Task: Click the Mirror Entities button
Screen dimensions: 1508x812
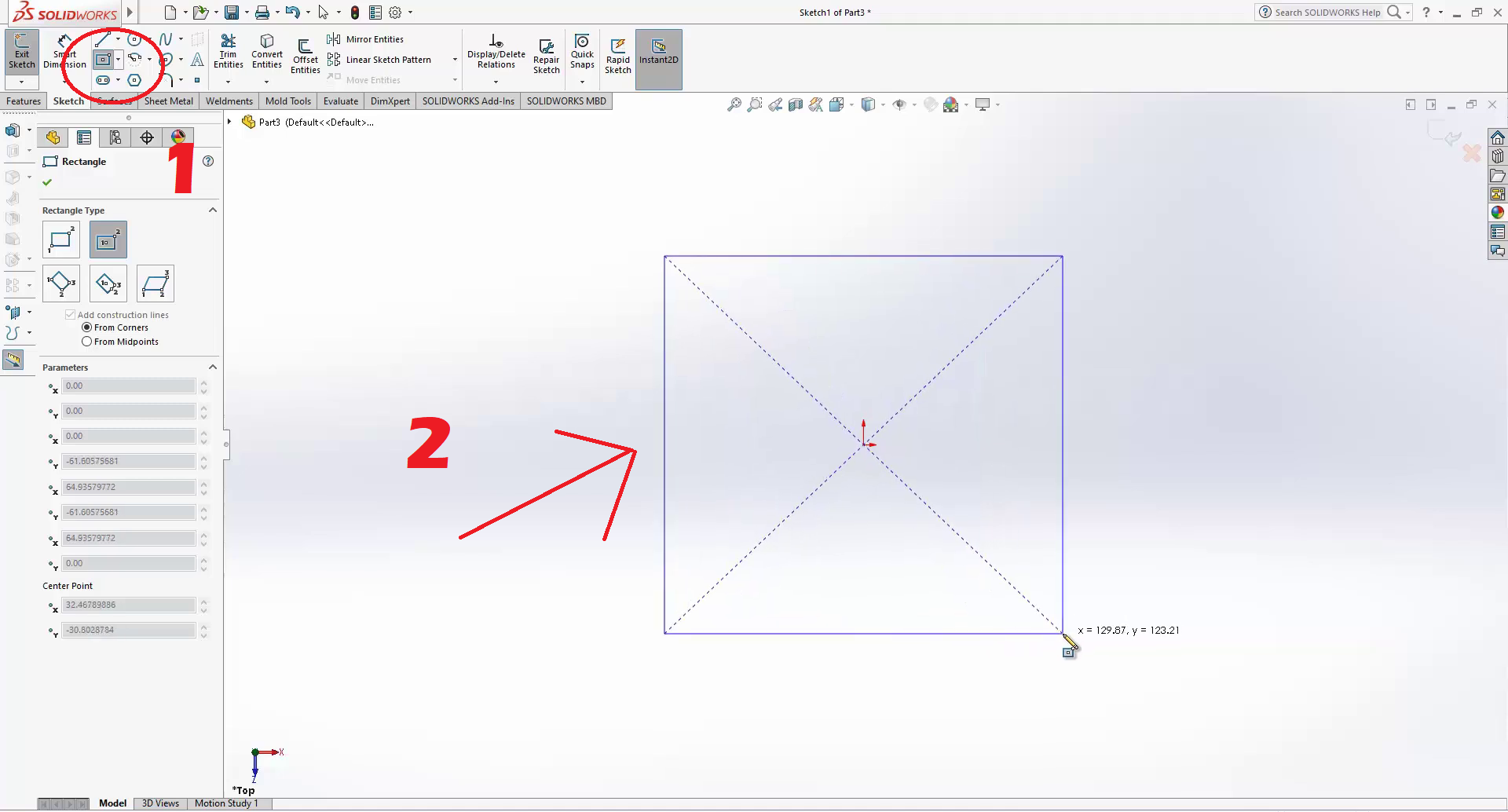Action: click(x=374, y=39)
